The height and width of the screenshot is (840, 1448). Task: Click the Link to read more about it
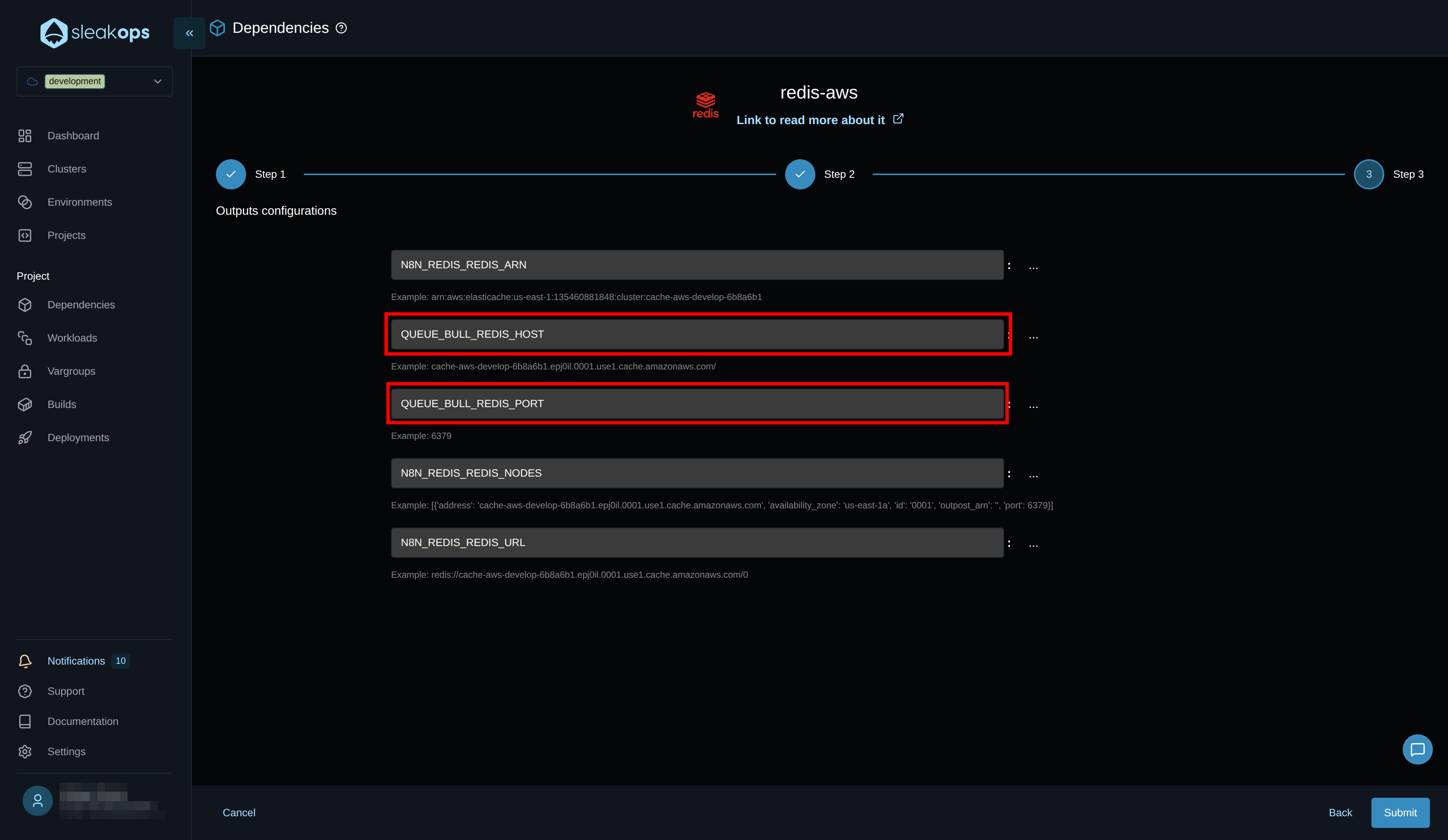(811, 120)
